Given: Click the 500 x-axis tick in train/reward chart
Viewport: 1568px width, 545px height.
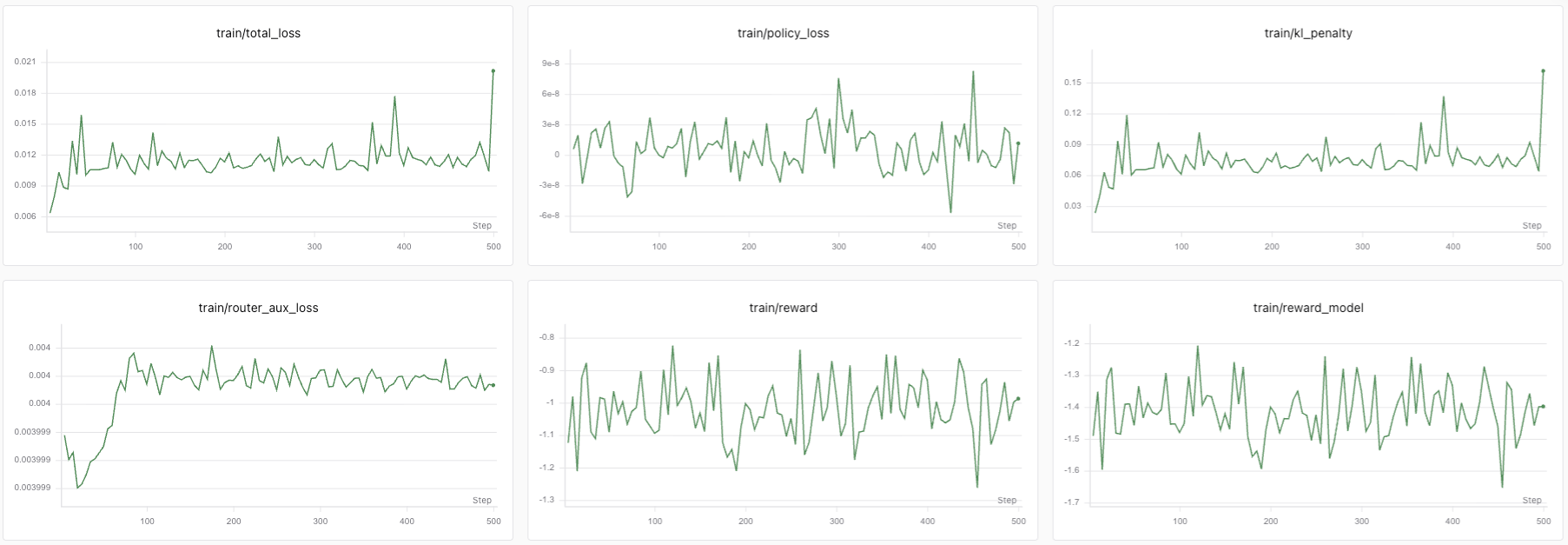Looking at the screenshot, I should pos(1018,522).
